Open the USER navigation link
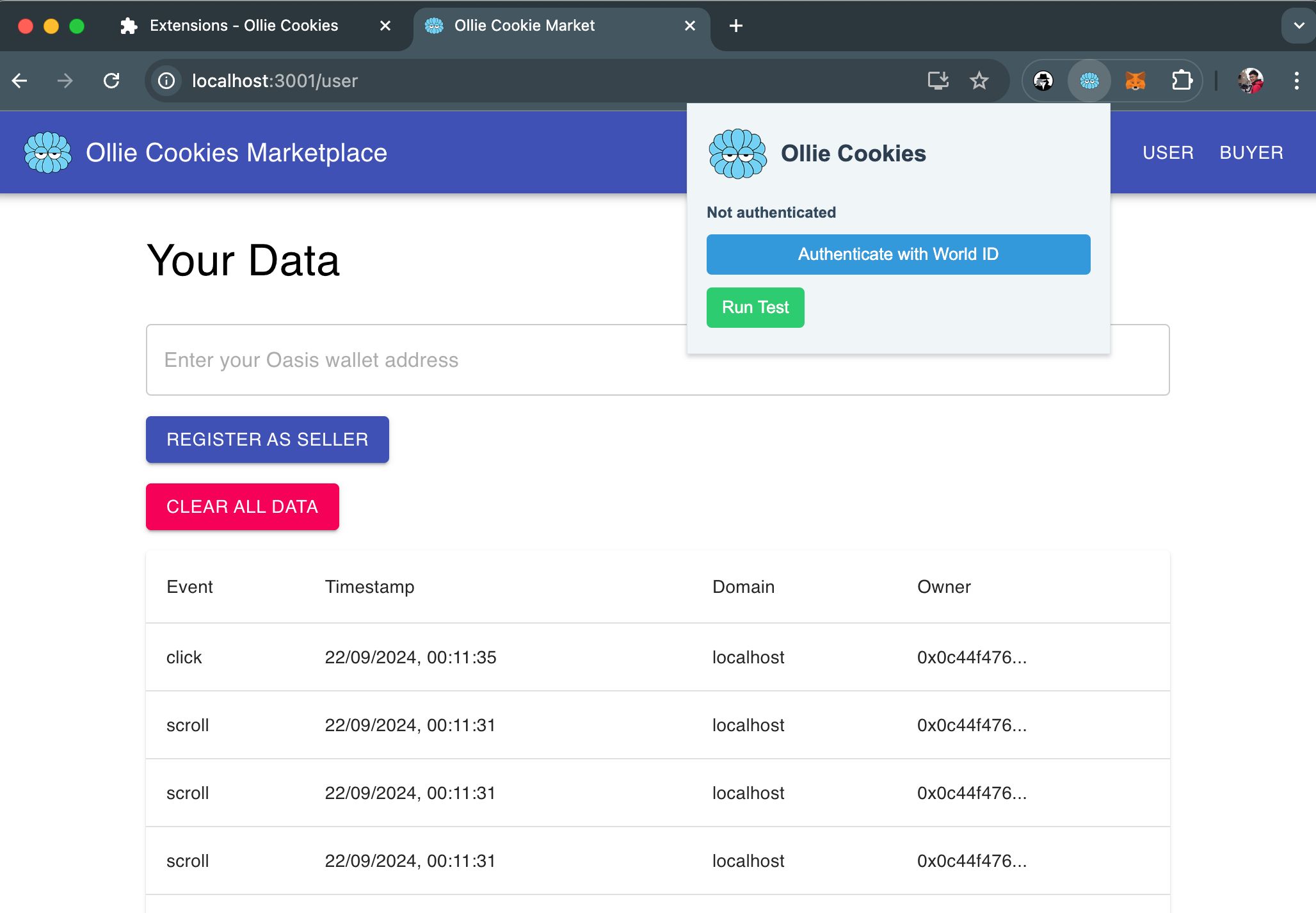Screen dimensions: 1316x913 (1168, 152)
